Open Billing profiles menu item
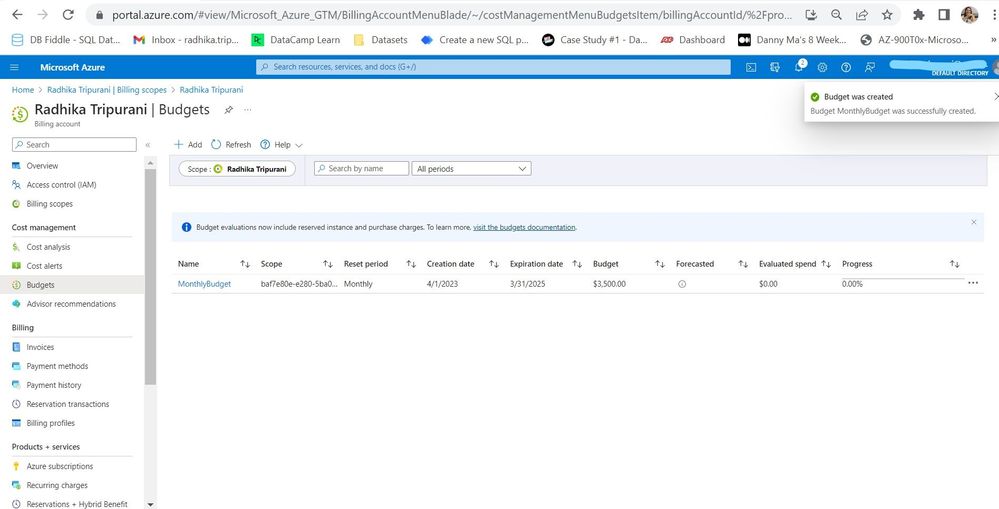The height and width of the screenshot is (509, 999). (50, 423)
